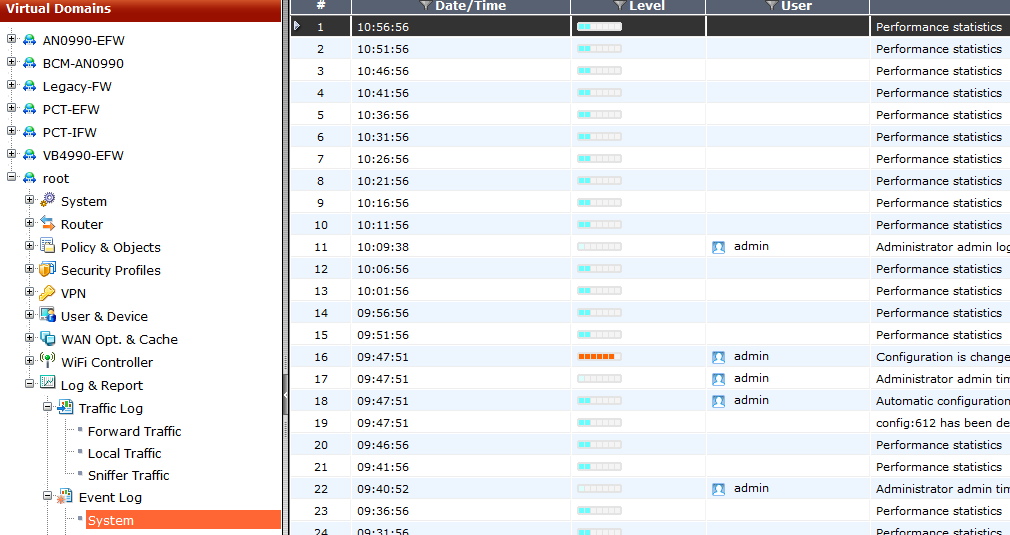Click the Router icon in sidebar
Viewport: 1010px width, 535px height.
[x=47, y=224]
